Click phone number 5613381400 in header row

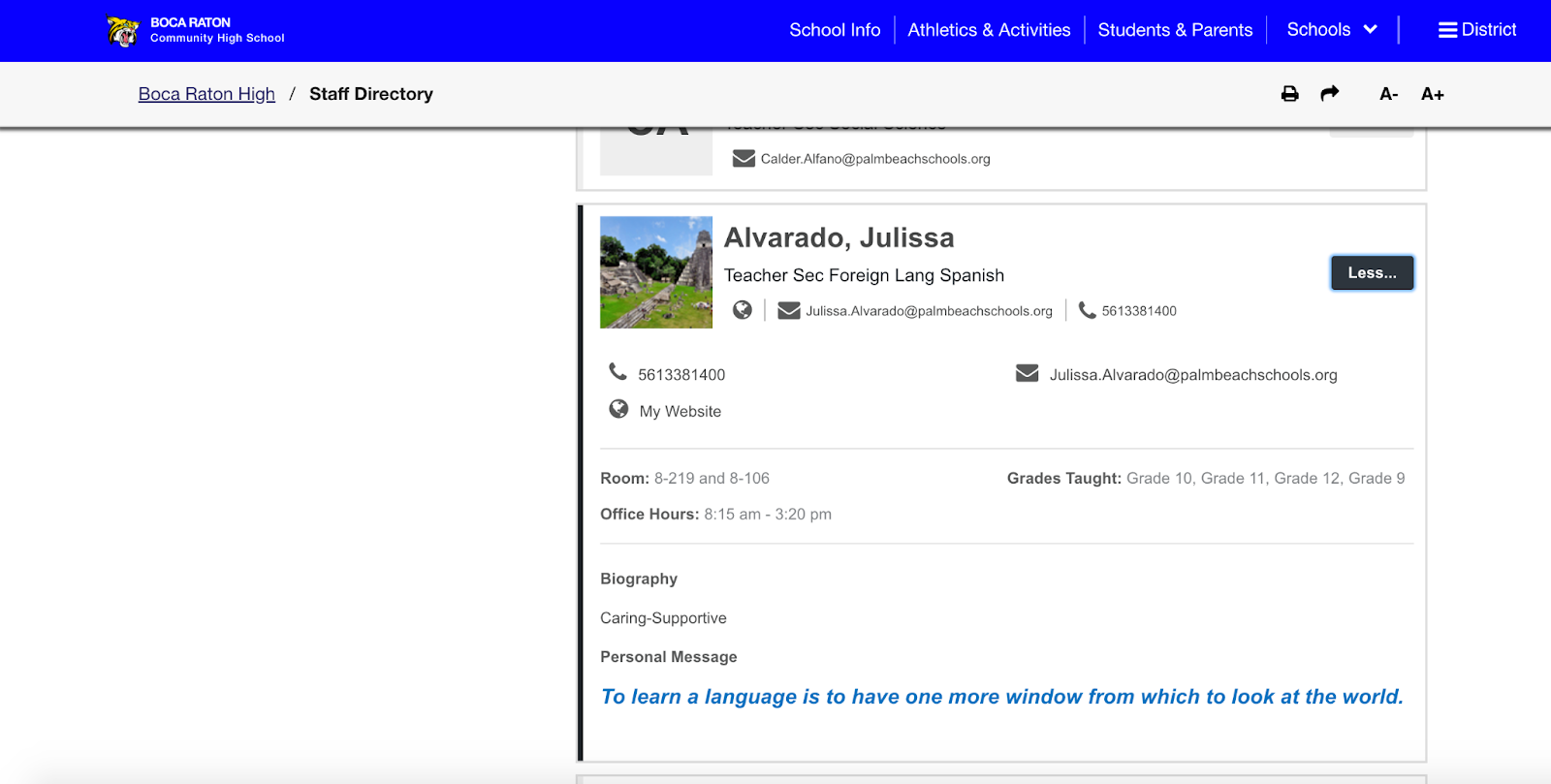[1139, 311]
